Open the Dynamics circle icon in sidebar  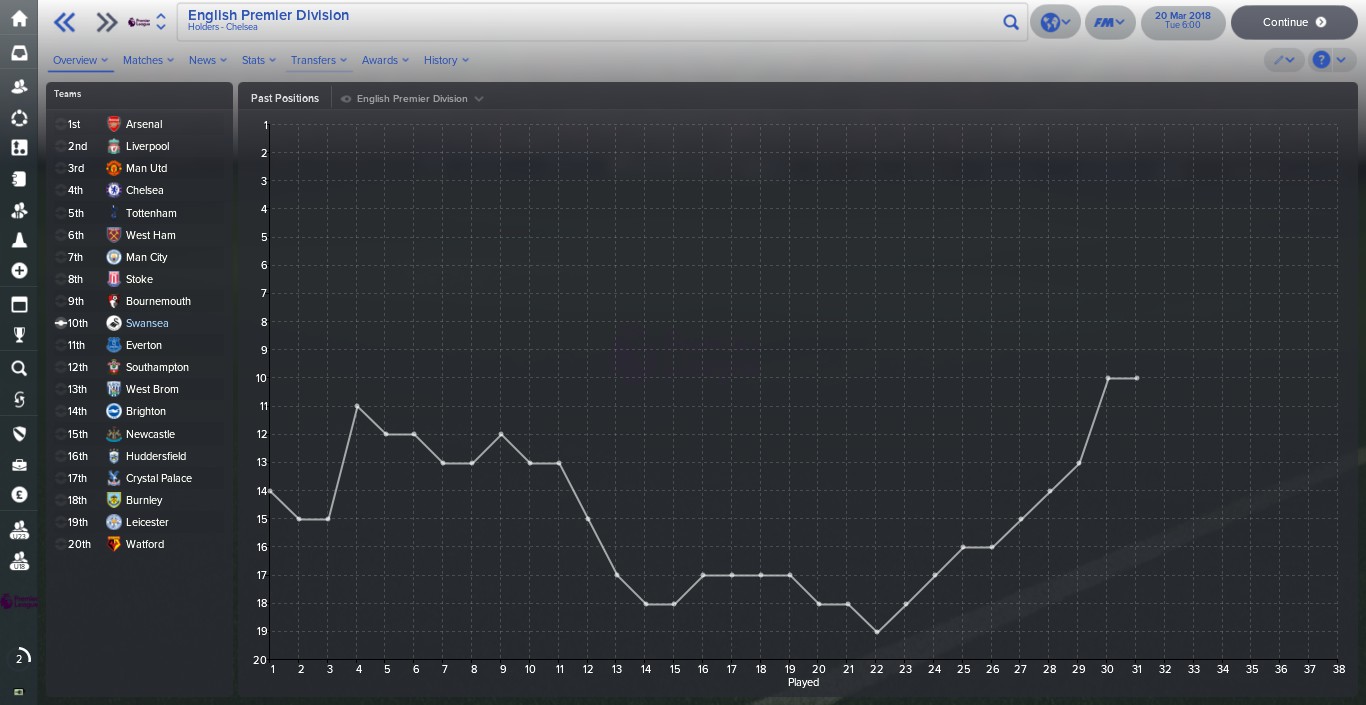click(x=19, y=118)
